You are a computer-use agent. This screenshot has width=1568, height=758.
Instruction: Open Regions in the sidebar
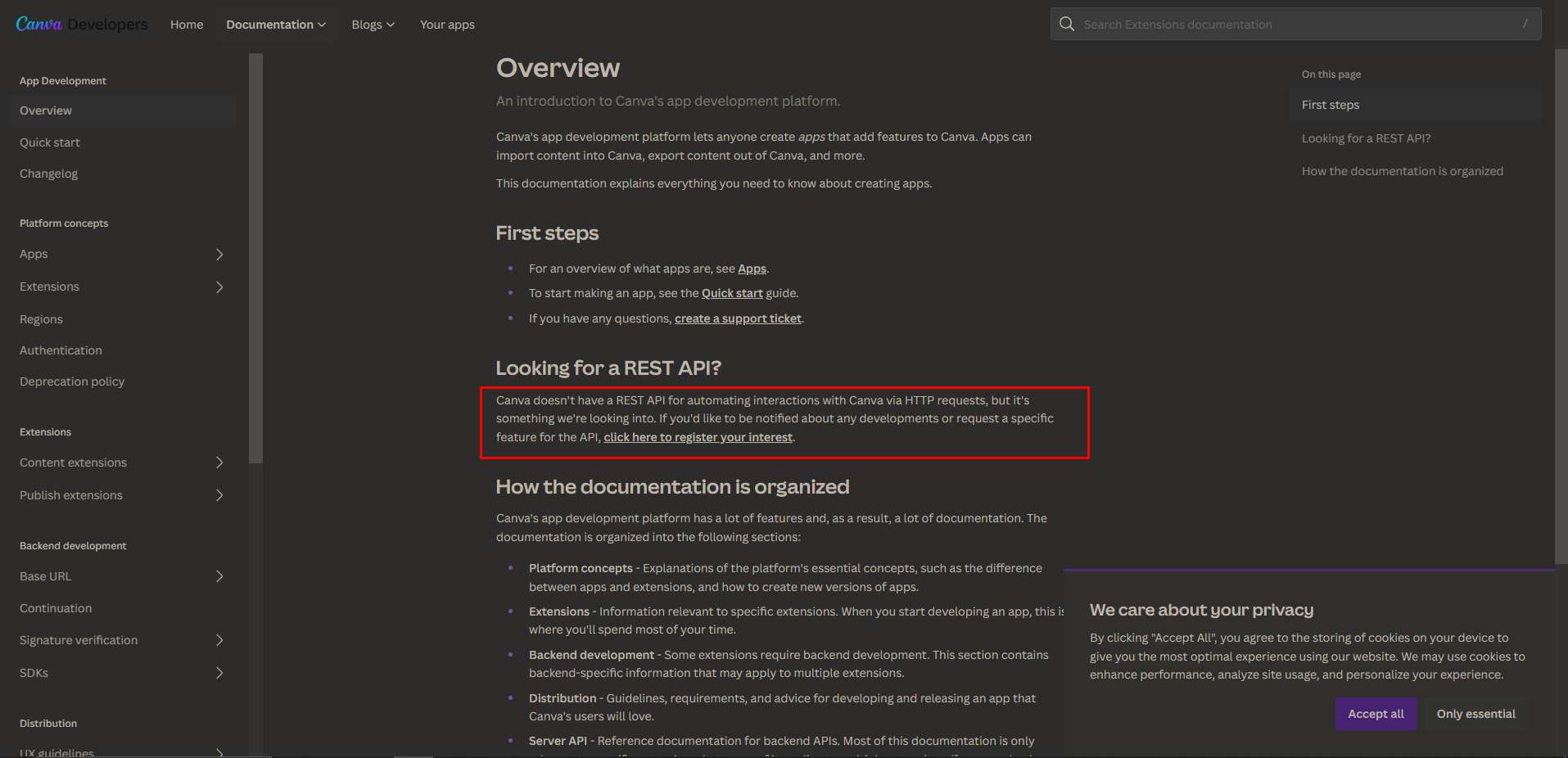point(41,319)
